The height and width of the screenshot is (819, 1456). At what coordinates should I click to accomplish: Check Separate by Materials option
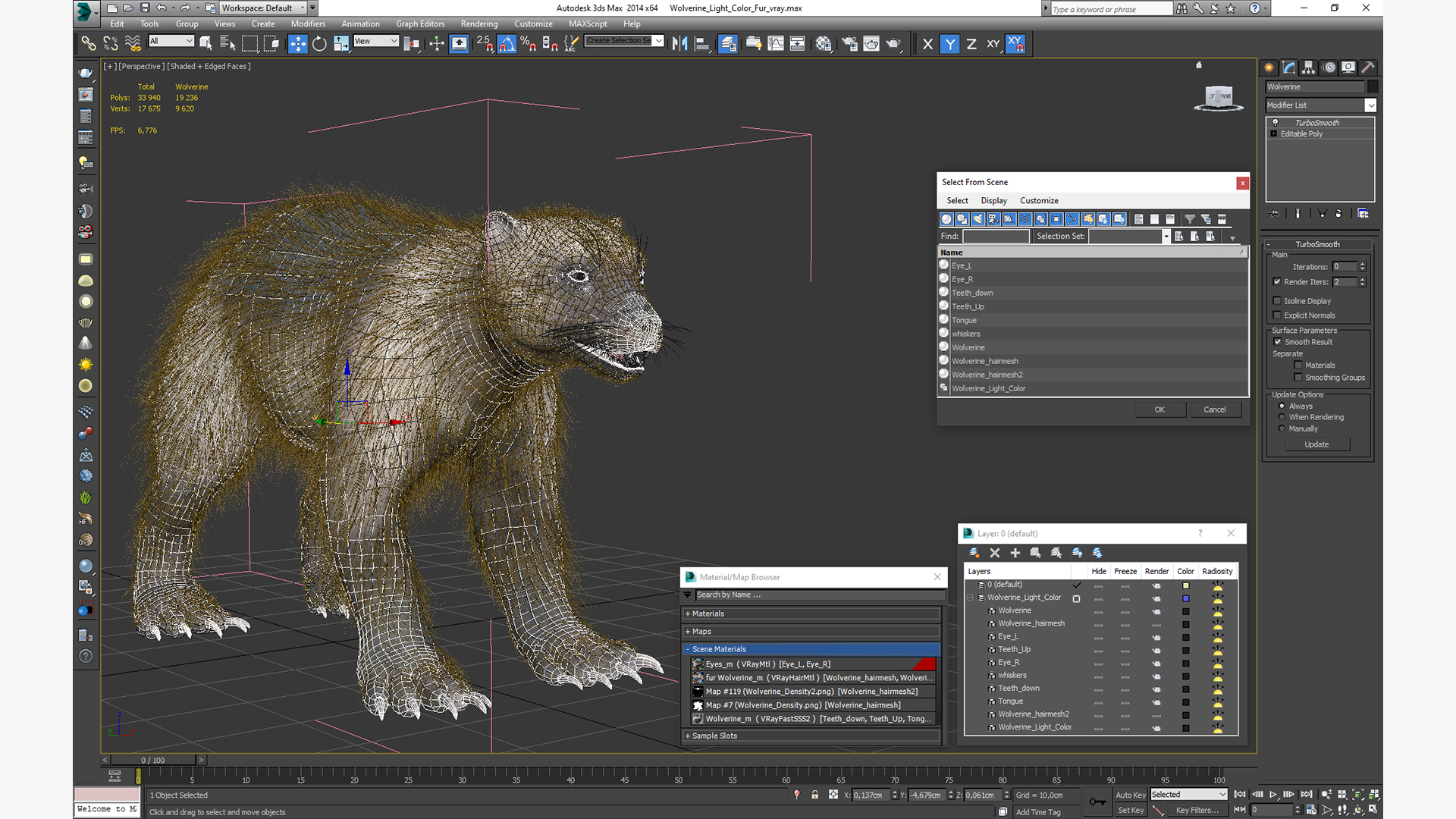coord(1298,366)
